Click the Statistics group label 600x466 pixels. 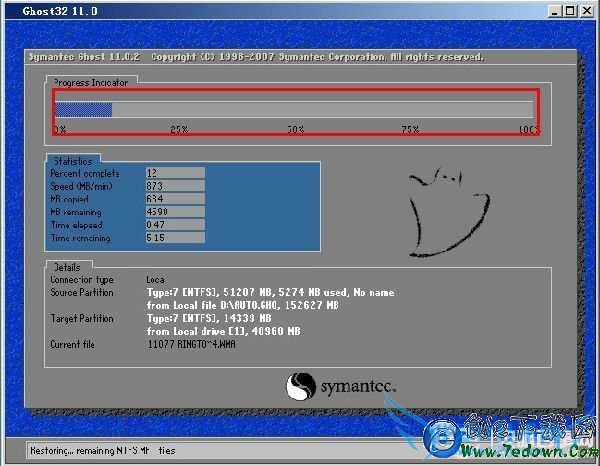[x=73, y=161]
